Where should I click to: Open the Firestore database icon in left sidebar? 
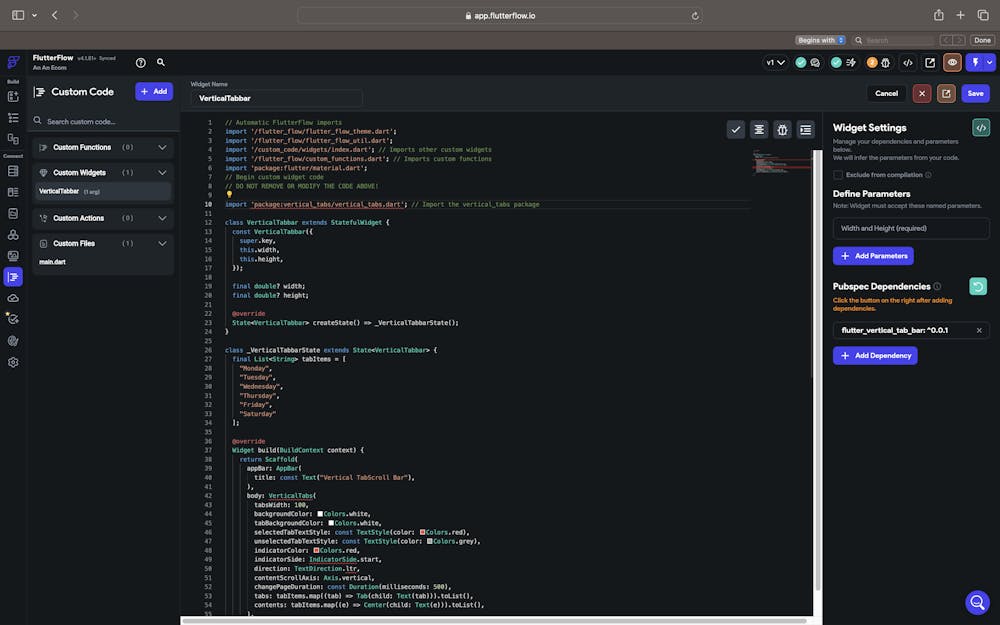pyautogui.click(x=13, y=171)
